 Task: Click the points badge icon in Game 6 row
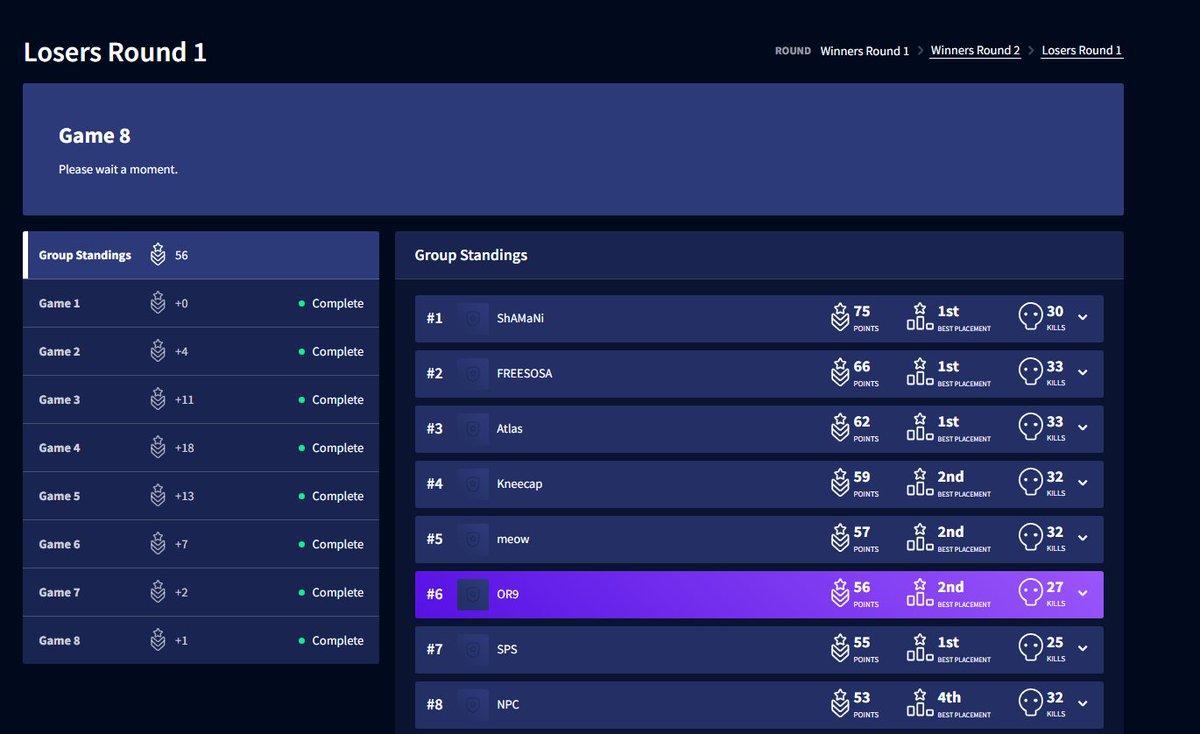click(158, 544)
